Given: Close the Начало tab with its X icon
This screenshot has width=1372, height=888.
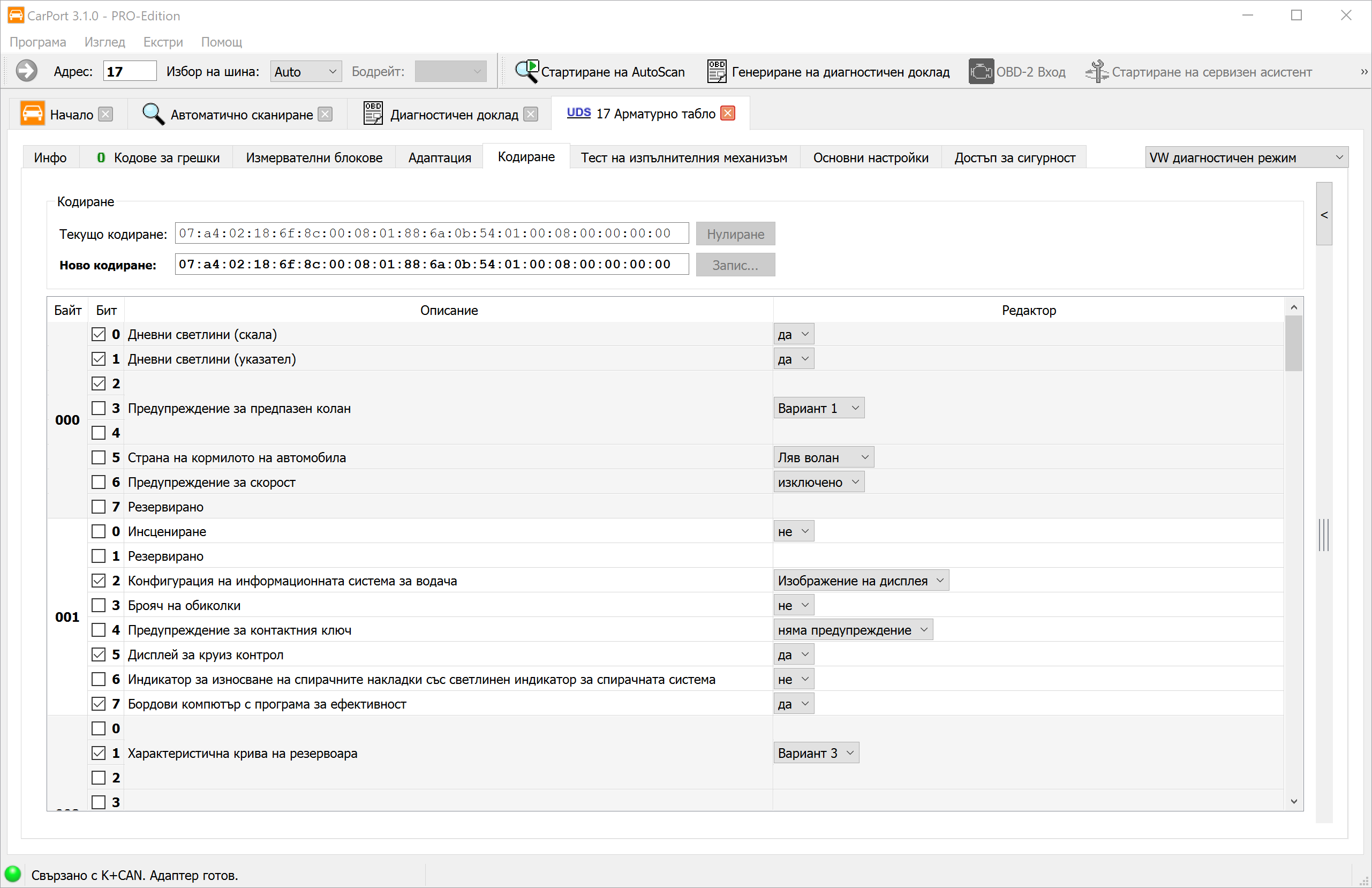Looking at the screenshot, I should point(105,114).
